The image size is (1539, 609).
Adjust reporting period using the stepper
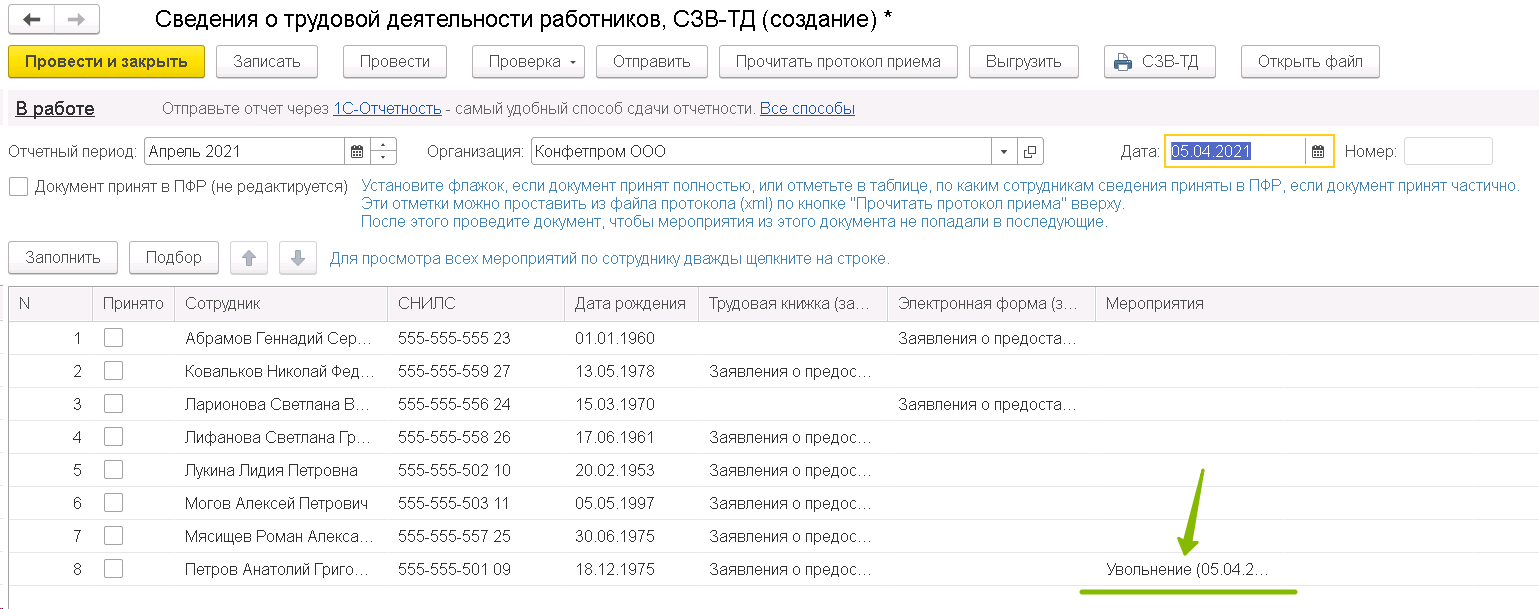pyautogui.click(x=384, y=152)
